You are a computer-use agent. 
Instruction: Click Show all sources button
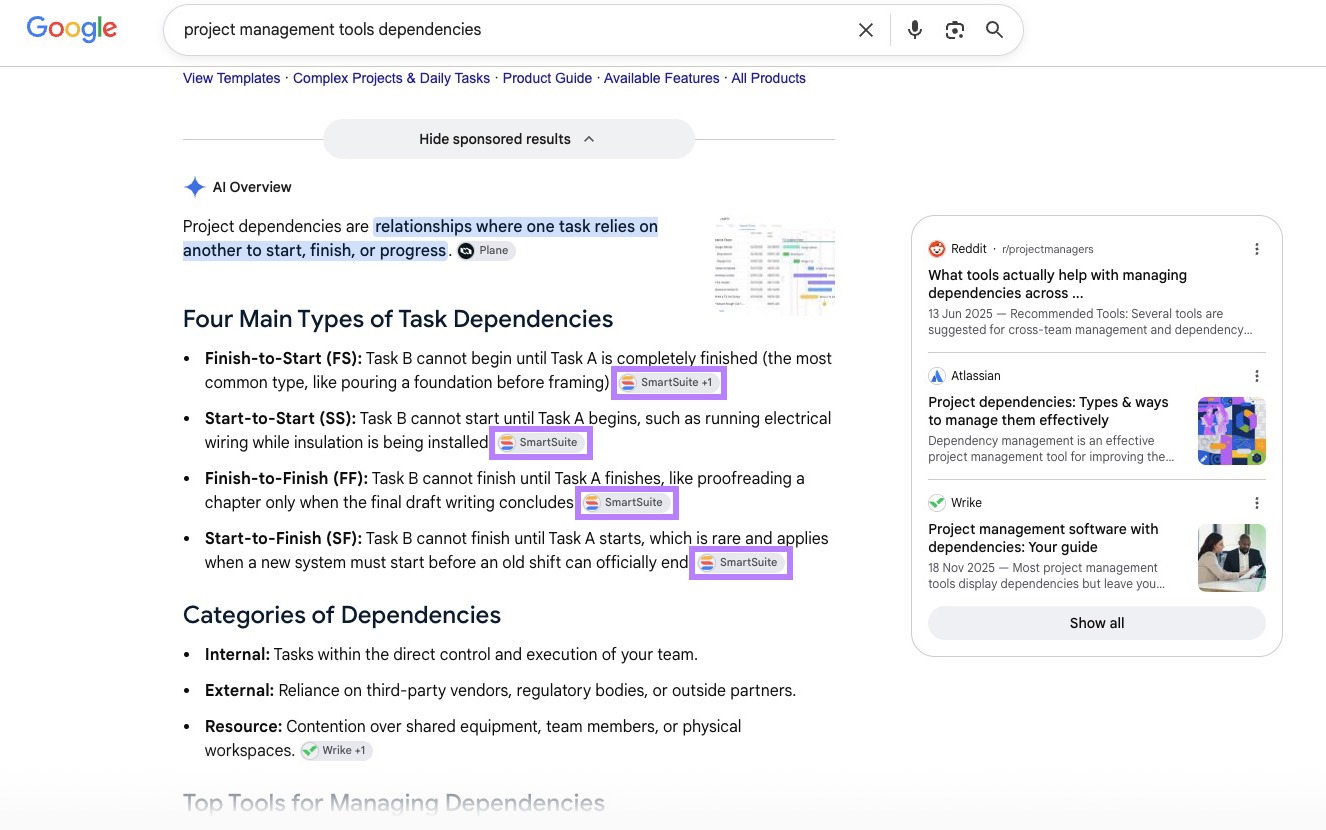click(1097, 623)
